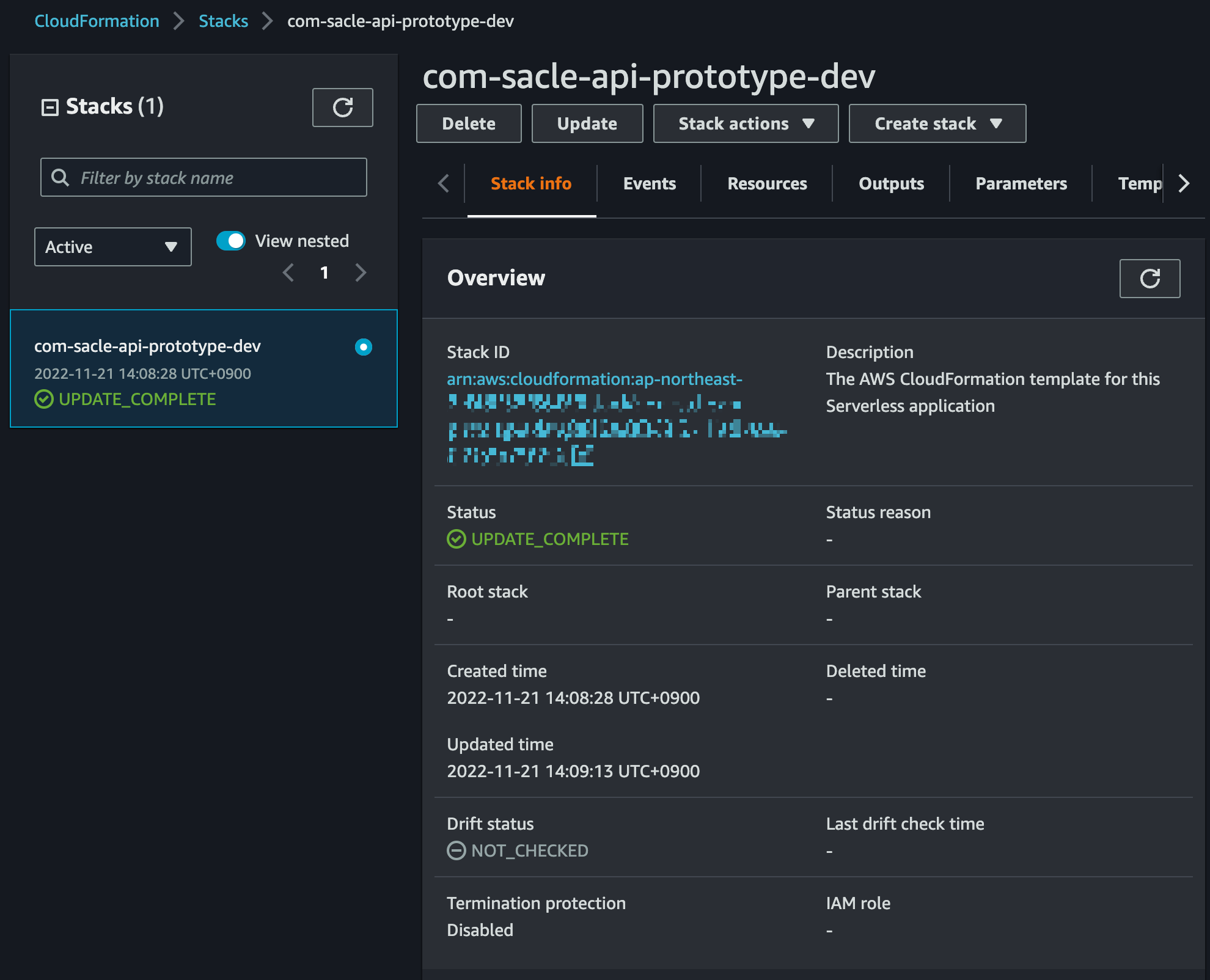Viewport: 1210px width, 980px height.
Task: Expand the Stack actions menu
Action: [x=746, y=123]
